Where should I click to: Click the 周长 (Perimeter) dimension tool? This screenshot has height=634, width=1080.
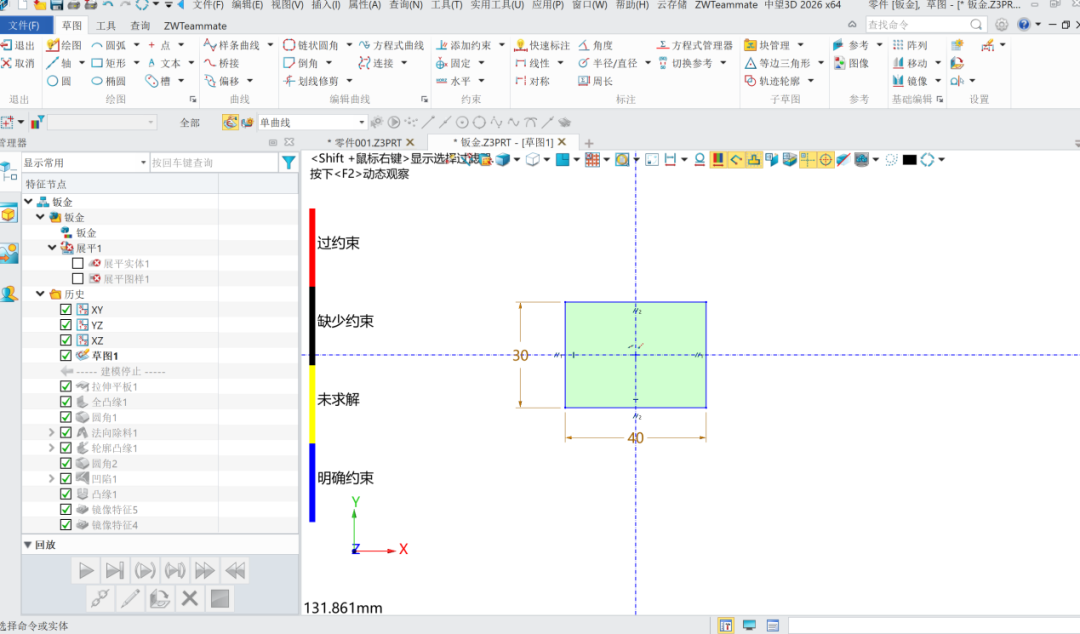tap(596, 81)
